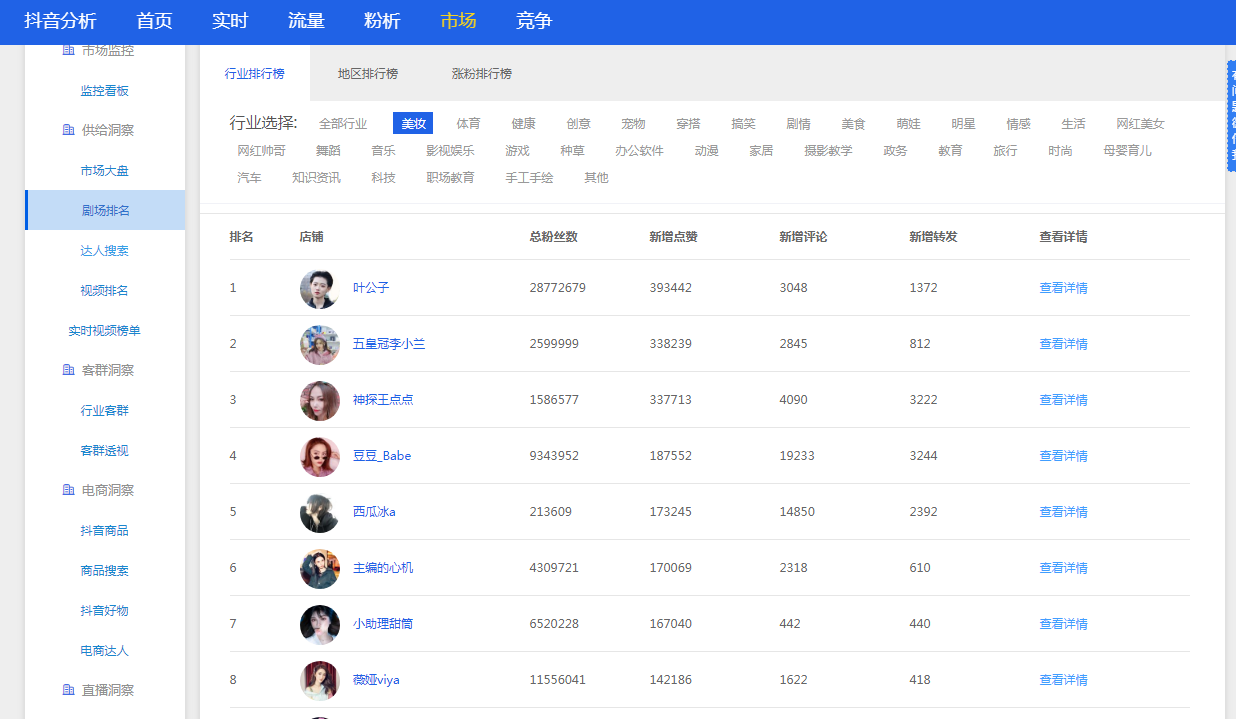This screenshot has width=1236, height=719.
Task: Open 实时视频榜单 in sidebar
Action: click(105, 331)
